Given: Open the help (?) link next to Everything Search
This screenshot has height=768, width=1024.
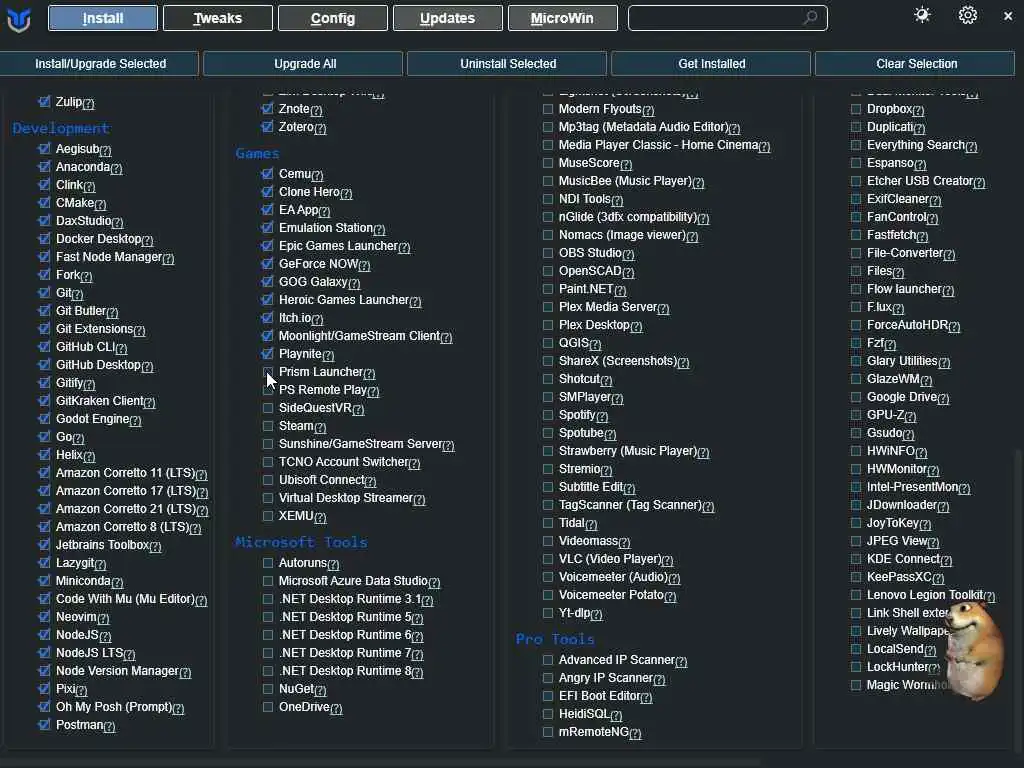Looking at the screenshot, I should click(x=971, y=146).
